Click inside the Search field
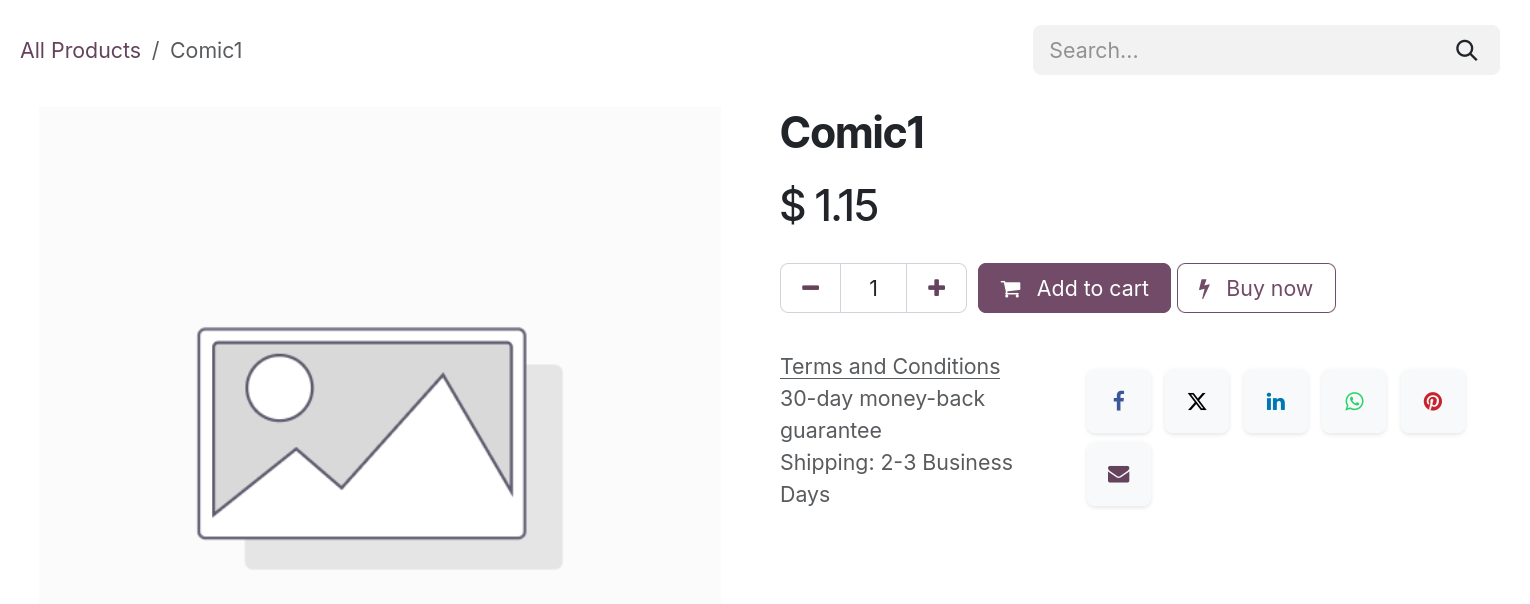Screen dimensions: 1530x604 pyautogui.click(x=1240, y=50)
